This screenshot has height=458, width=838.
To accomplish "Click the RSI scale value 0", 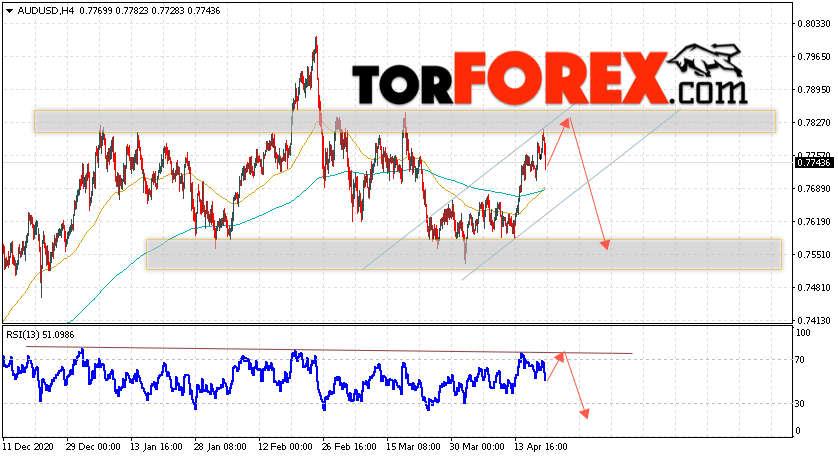I will 798,431.
